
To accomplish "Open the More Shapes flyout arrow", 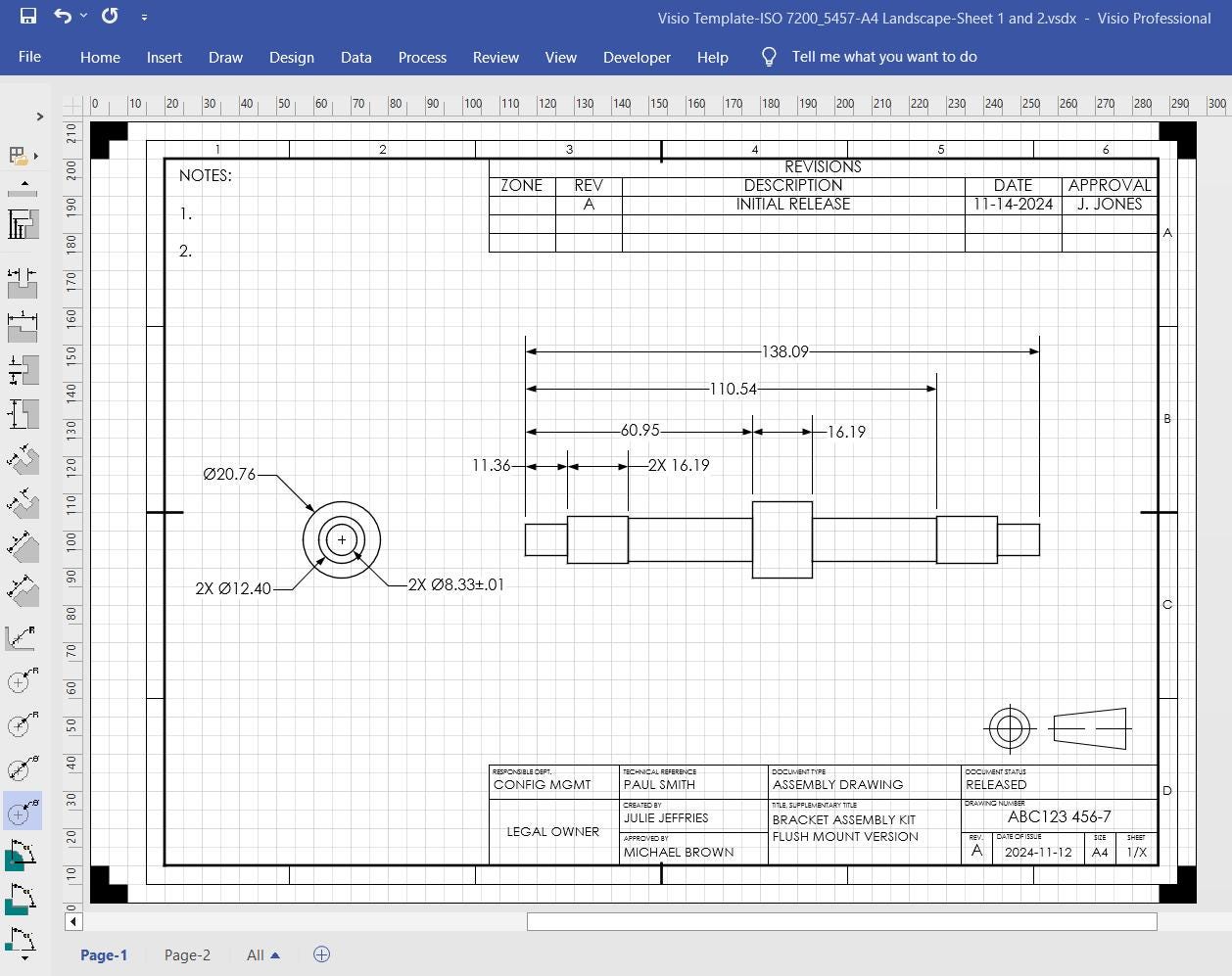I will pos(36,155).
